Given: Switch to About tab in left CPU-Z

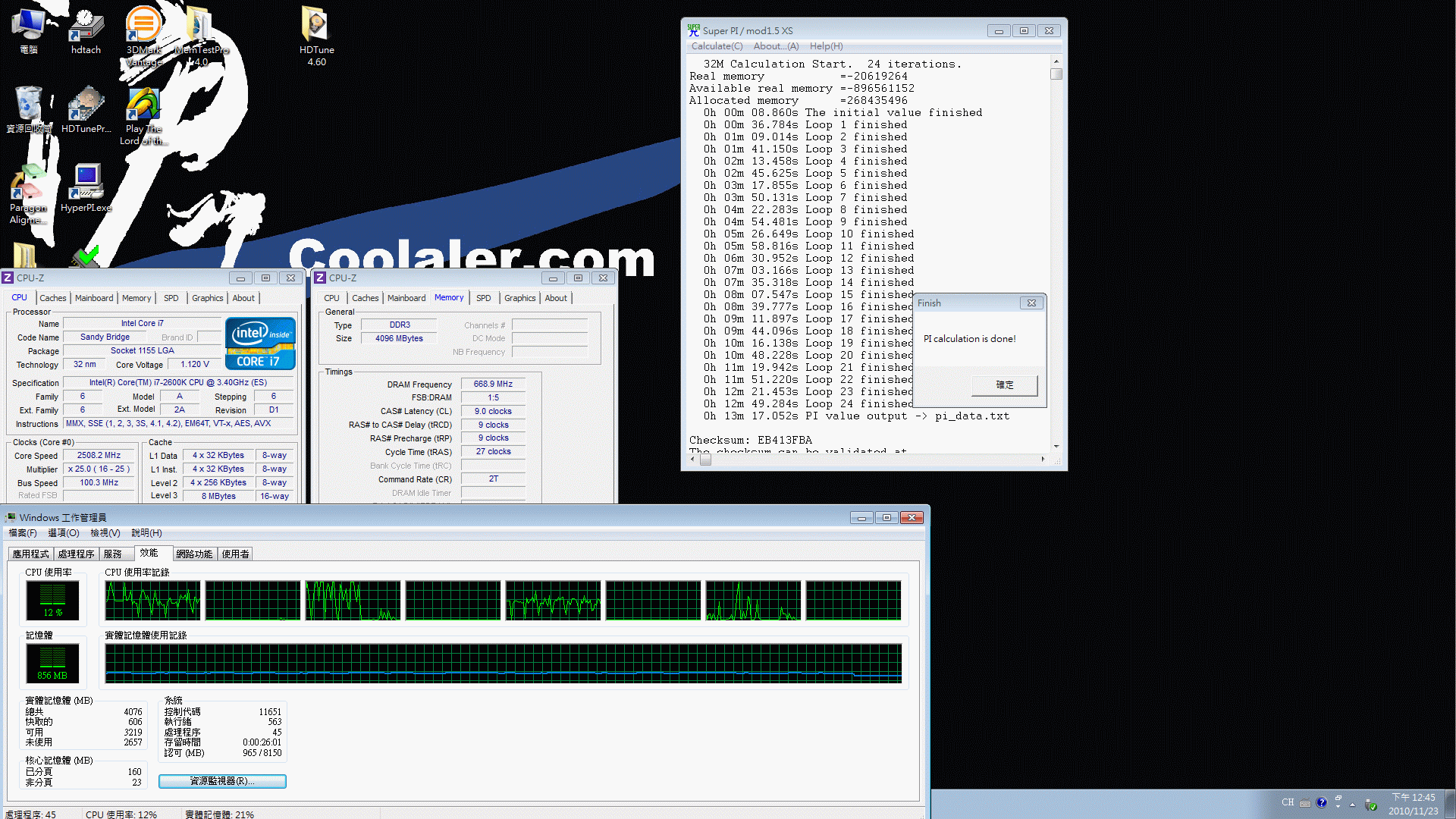Looking at the screenshot, I should coord(243,298).
